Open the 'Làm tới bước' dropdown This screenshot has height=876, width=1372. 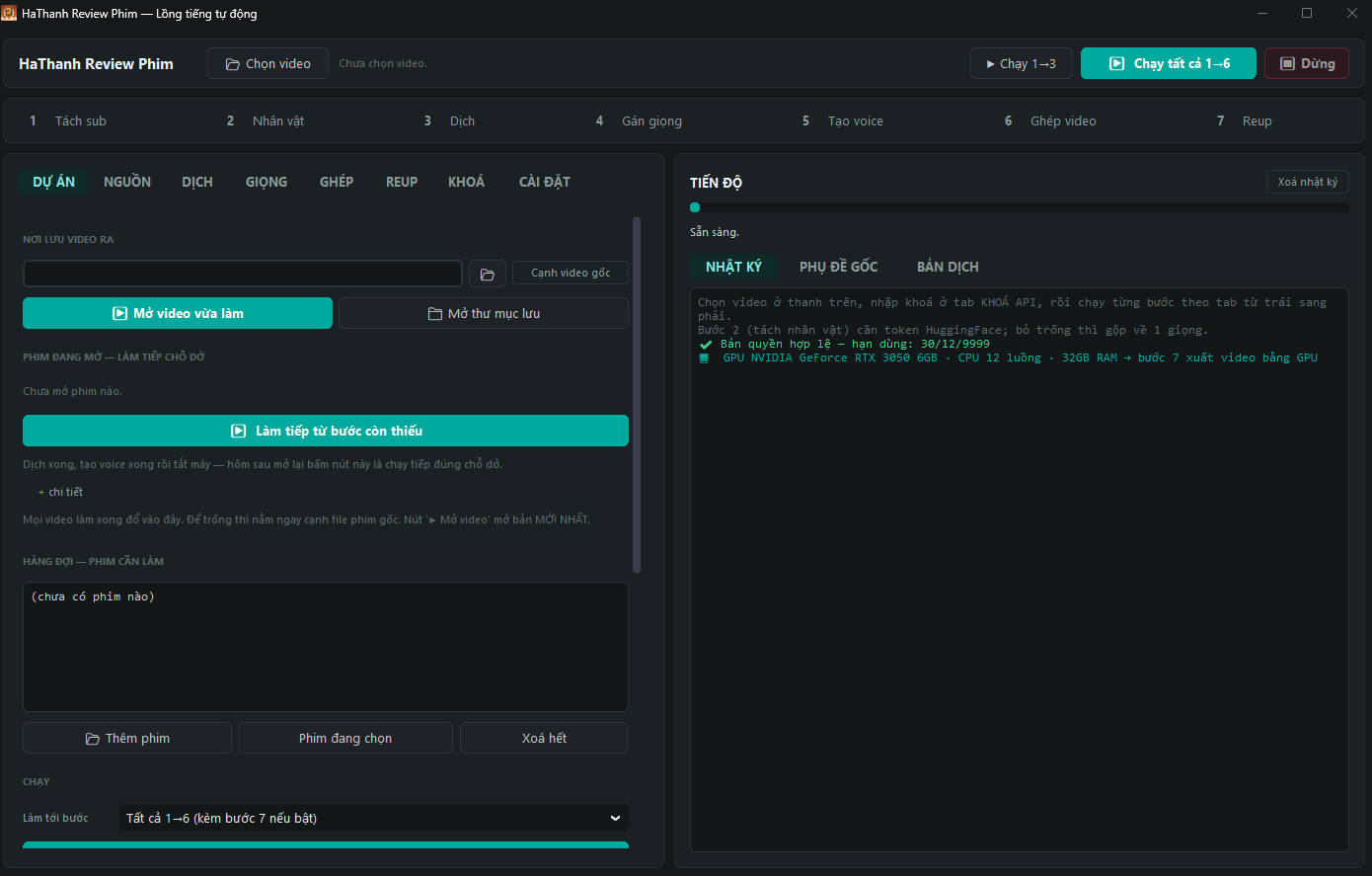pyautogui.click(x=374, y=818)
